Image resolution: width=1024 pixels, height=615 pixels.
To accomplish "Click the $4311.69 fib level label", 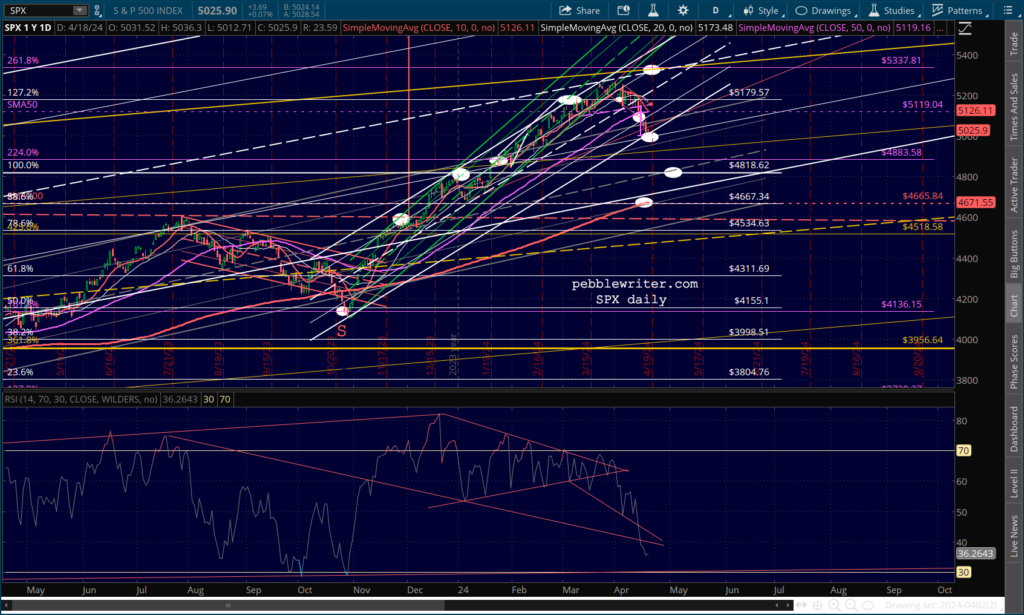I will 749,268.
